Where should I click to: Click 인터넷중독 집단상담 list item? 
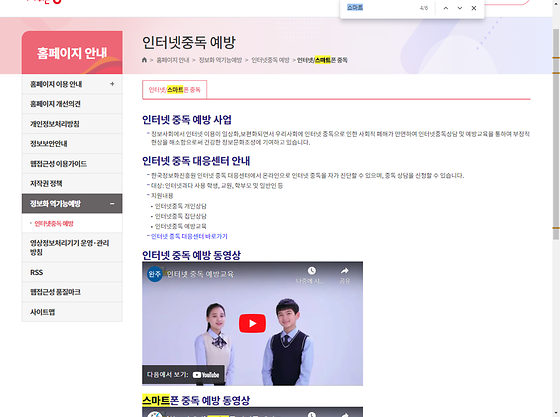180,216
